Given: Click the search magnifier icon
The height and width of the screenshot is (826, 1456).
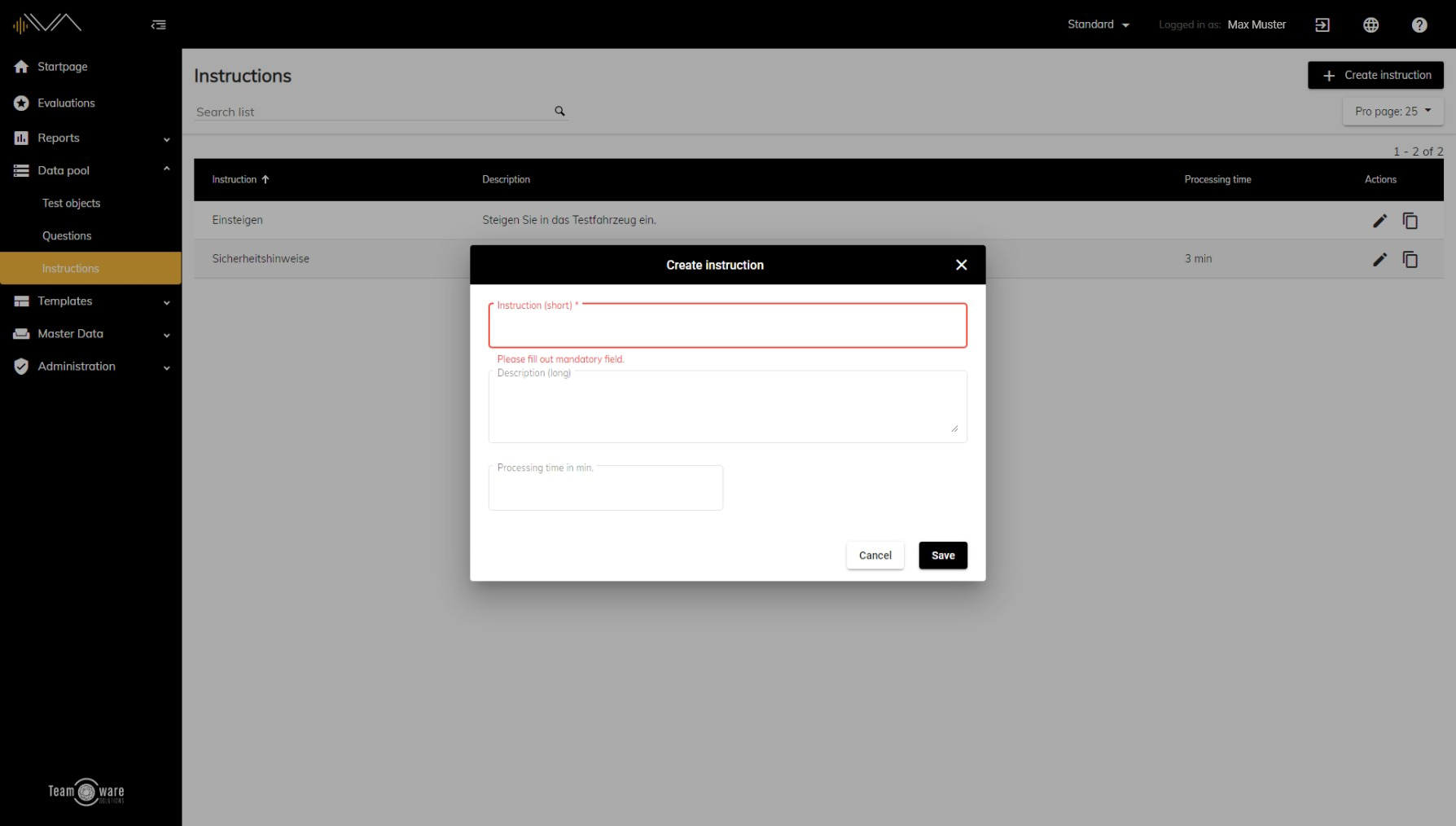Looking at the screenshot, I should [x=559, y=111].
